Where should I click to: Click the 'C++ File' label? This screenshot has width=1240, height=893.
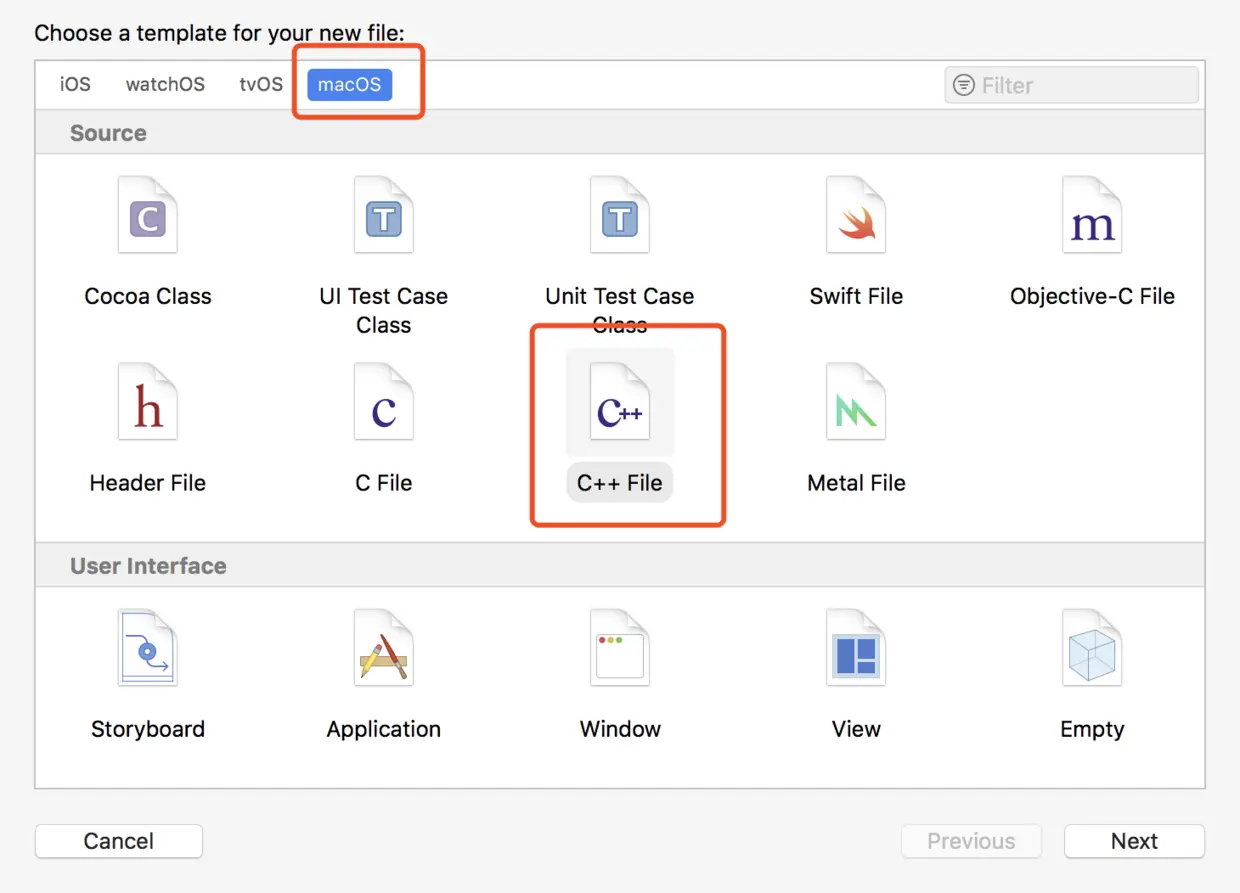point(620,483)
